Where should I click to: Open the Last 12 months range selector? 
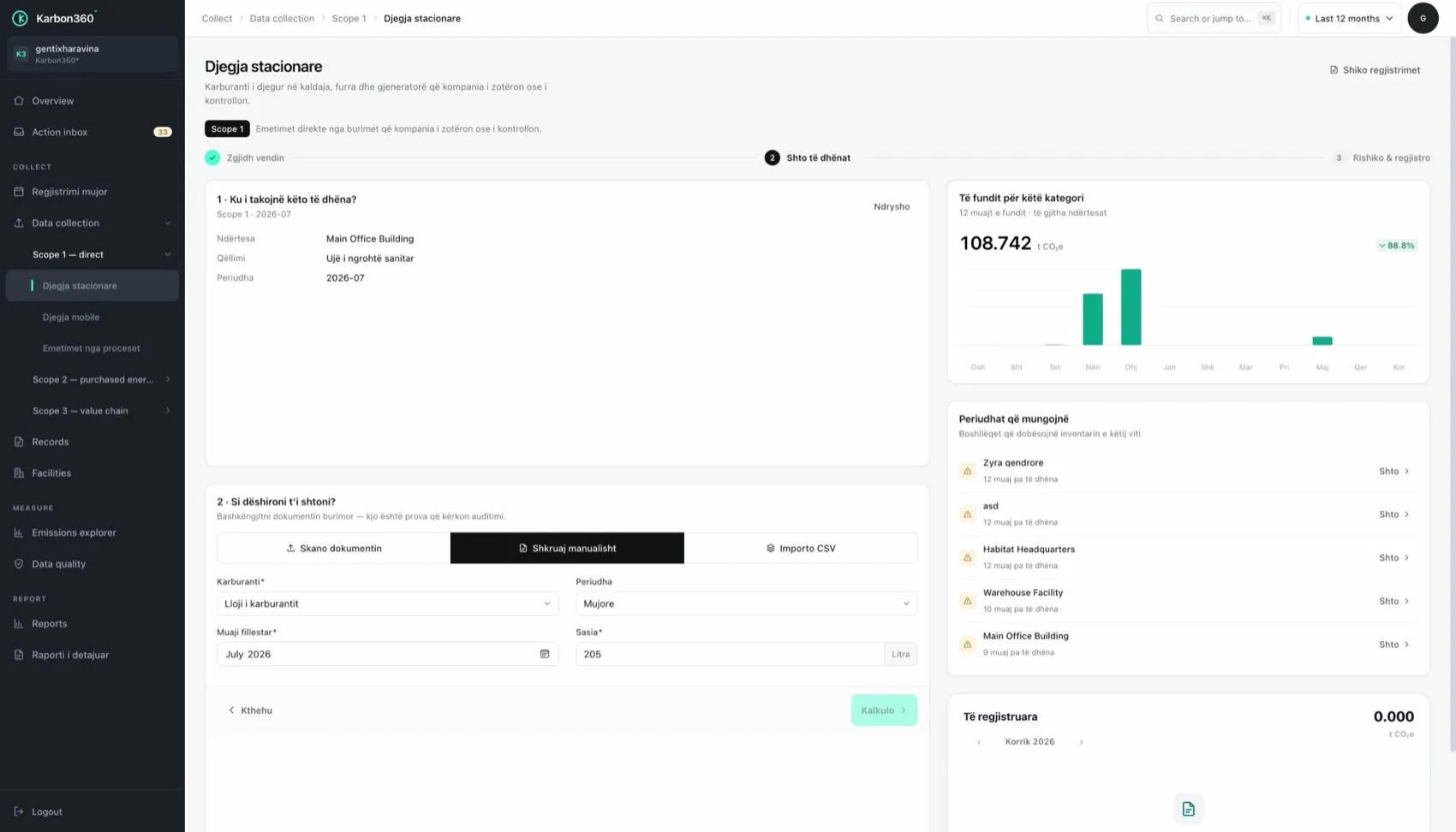point(1349,18)
